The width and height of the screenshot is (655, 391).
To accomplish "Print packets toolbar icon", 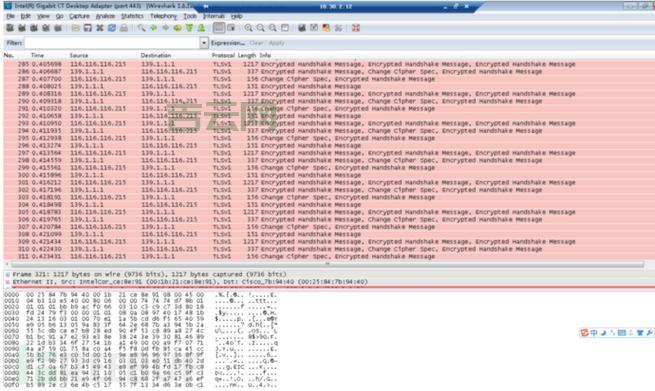I will (124, 28).
